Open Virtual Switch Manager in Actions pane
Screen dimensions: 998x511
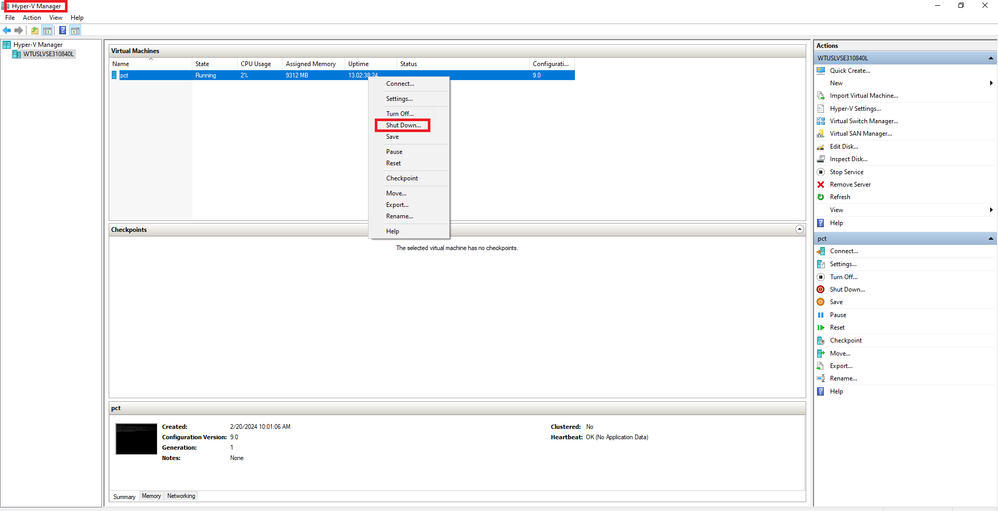tap(864, 121)
